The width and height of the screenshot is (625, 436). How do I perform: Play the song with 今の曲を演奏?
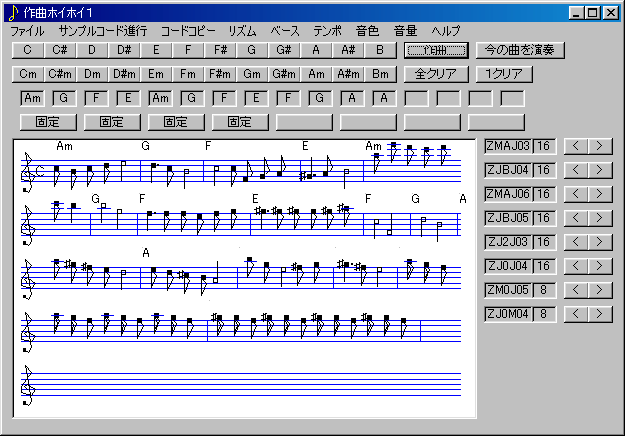520,50
